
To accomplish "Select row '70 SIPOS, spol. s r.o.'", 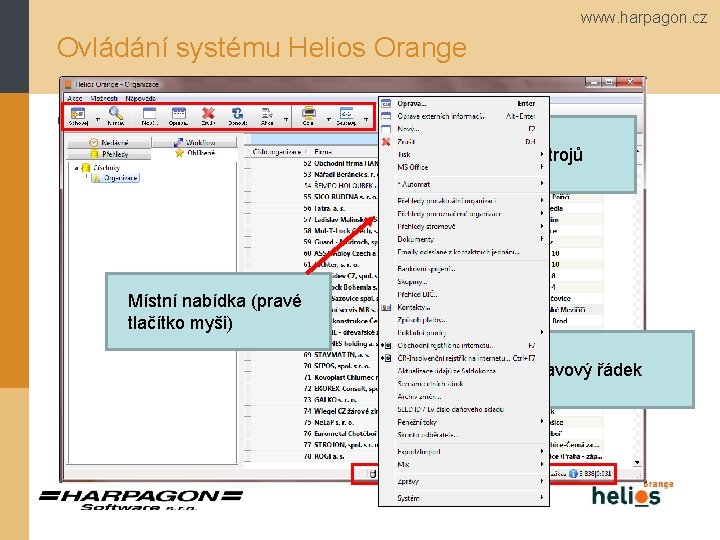I will [315, 366].
